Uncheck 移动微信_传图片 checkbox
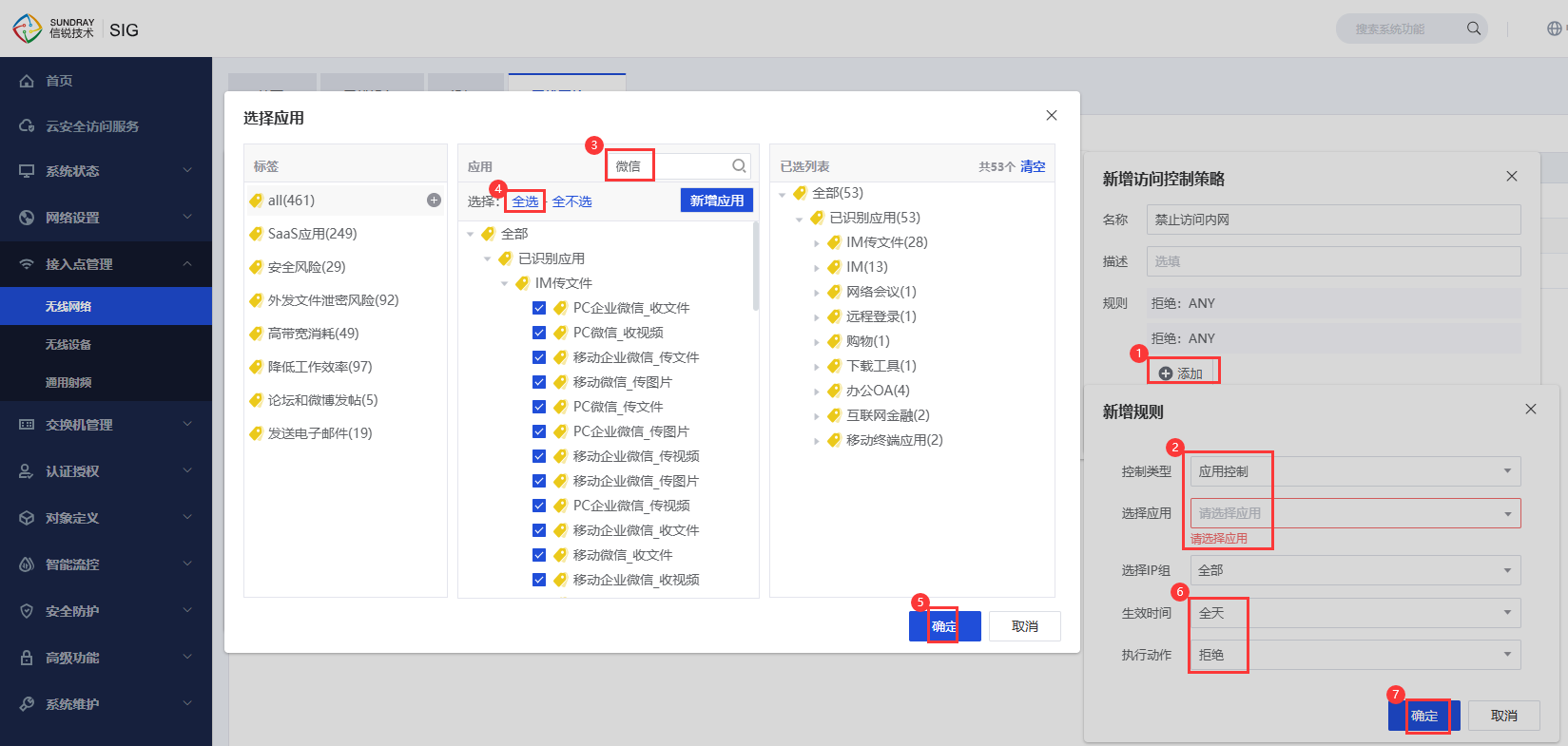 tap(539, 382)
